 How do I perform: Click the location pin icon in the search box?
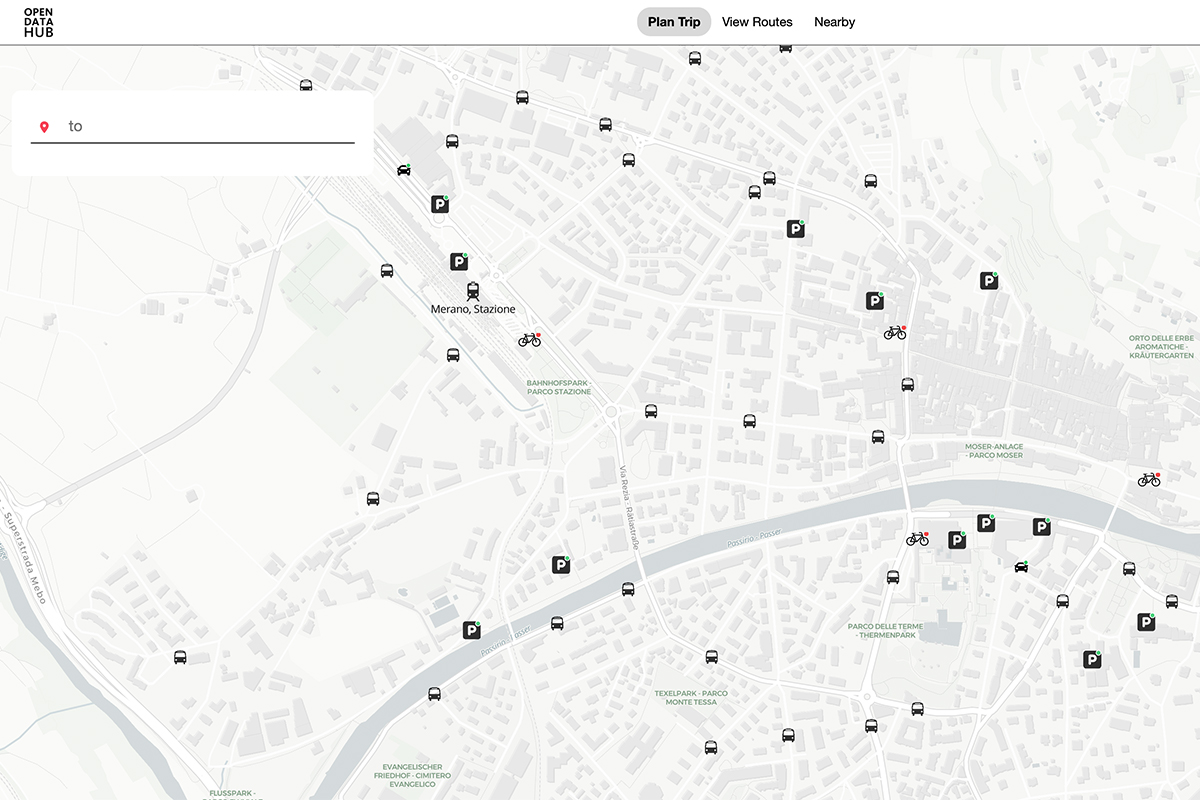point(44,126)
